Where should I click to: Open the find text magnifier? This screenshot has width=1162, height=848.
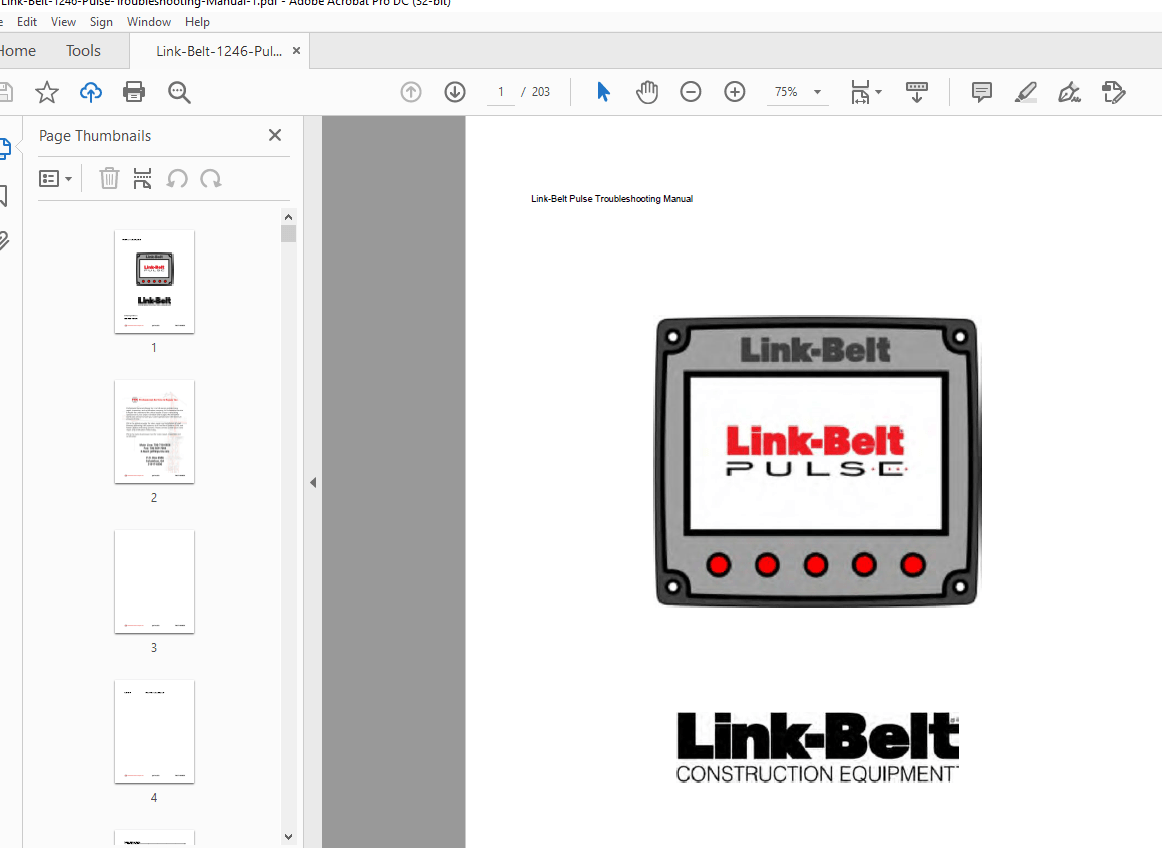click(x=179, y=92)
